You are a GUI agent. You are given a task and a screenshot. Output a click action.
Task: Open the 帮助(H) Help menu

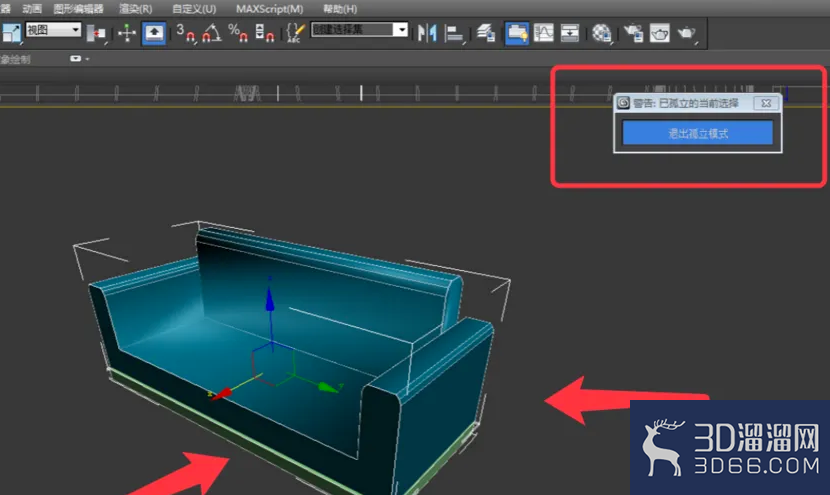tap(340, 9)
